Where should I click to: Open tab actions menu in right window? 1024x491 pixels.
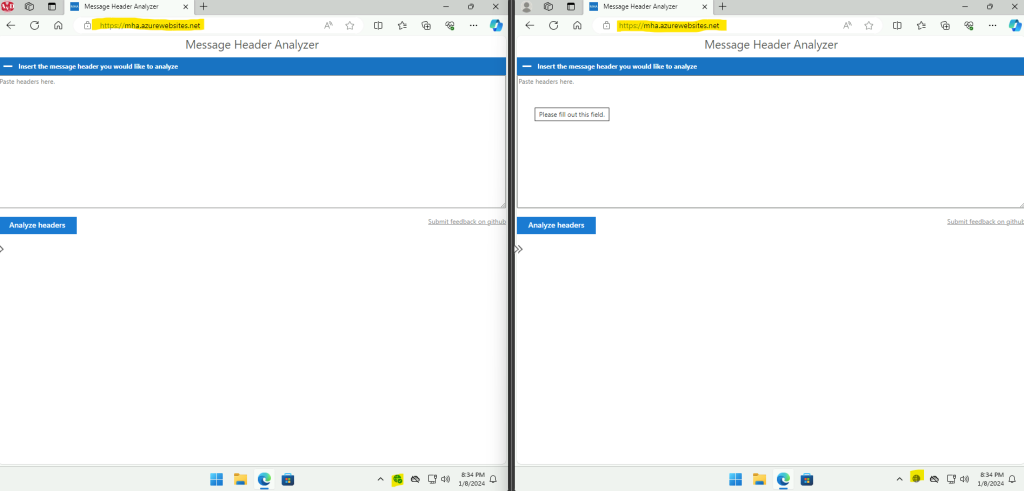tap(571, 7)
